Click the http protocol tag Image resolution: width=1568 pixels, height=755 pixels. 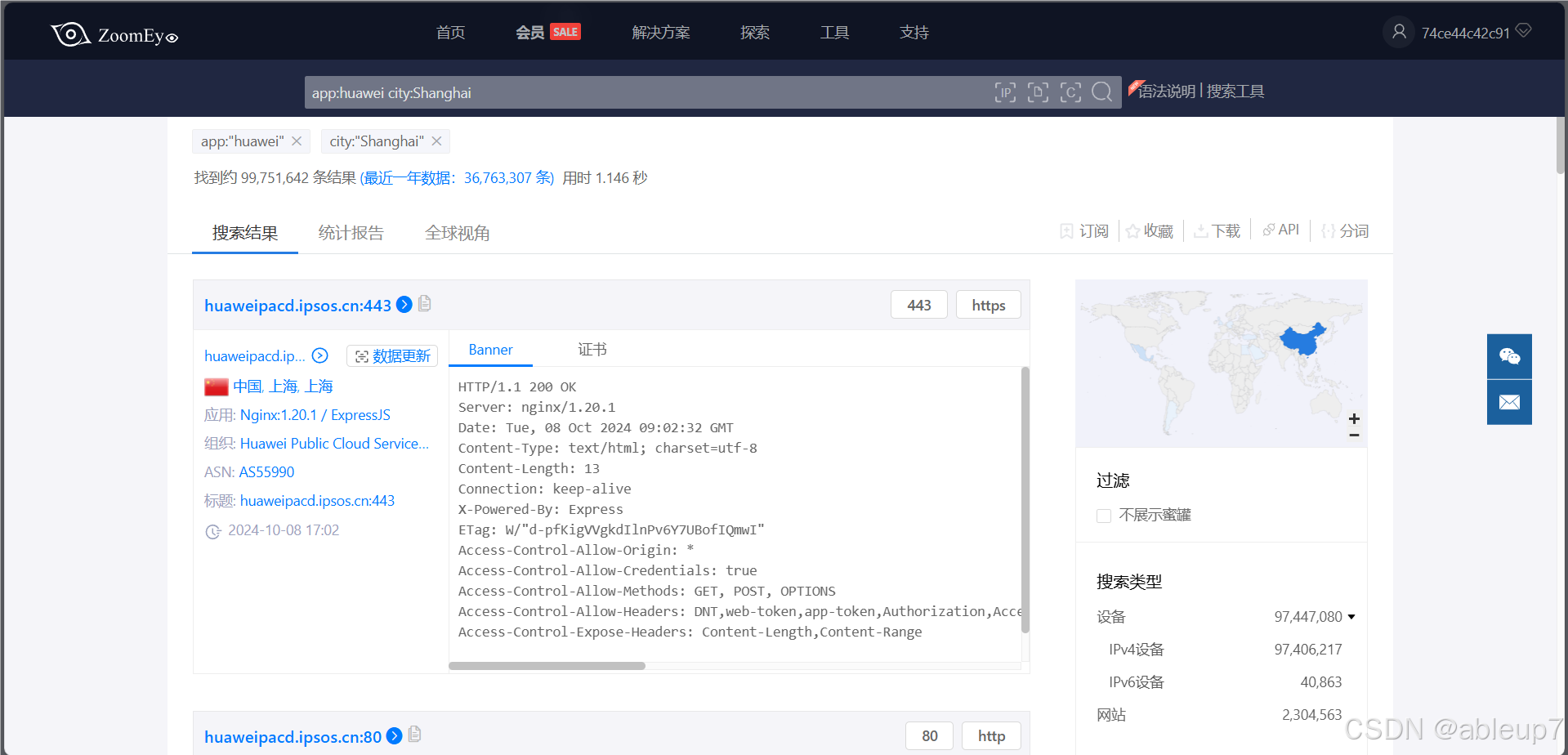[992, 736]
